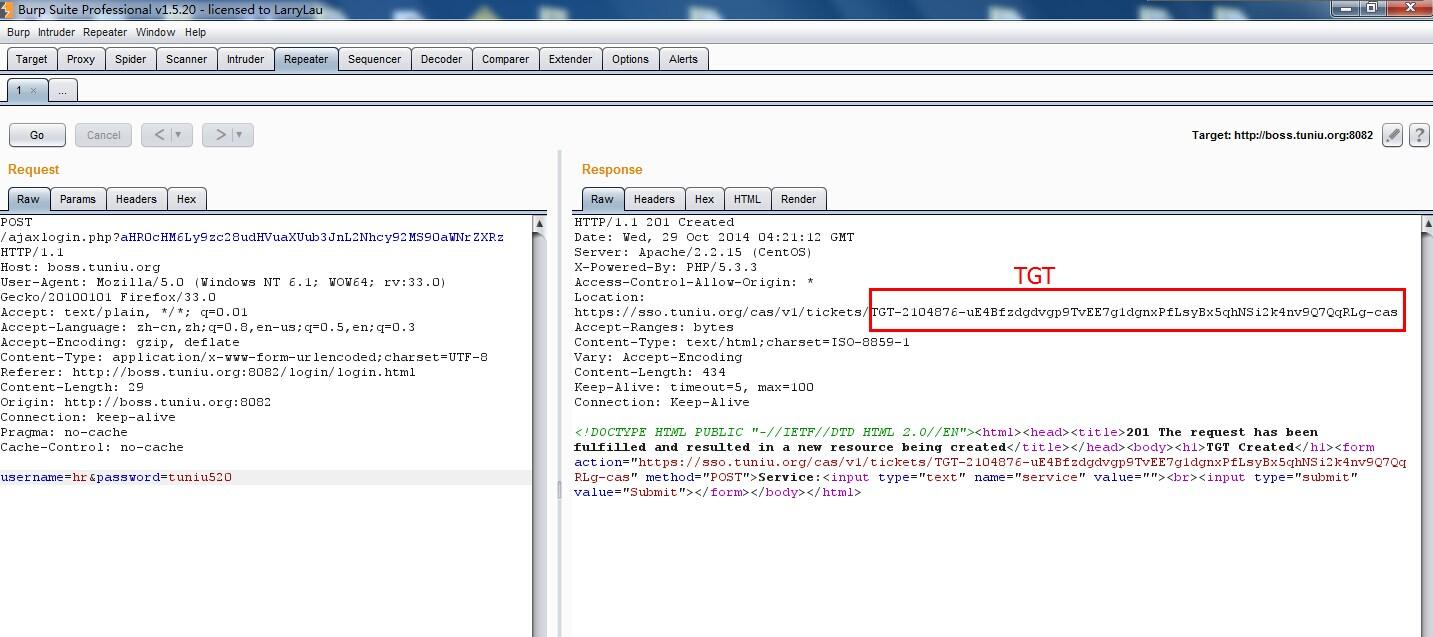Click the username=hr&password line in request
The height and width of the screenshot is (637, 1433).
[116, 477]
